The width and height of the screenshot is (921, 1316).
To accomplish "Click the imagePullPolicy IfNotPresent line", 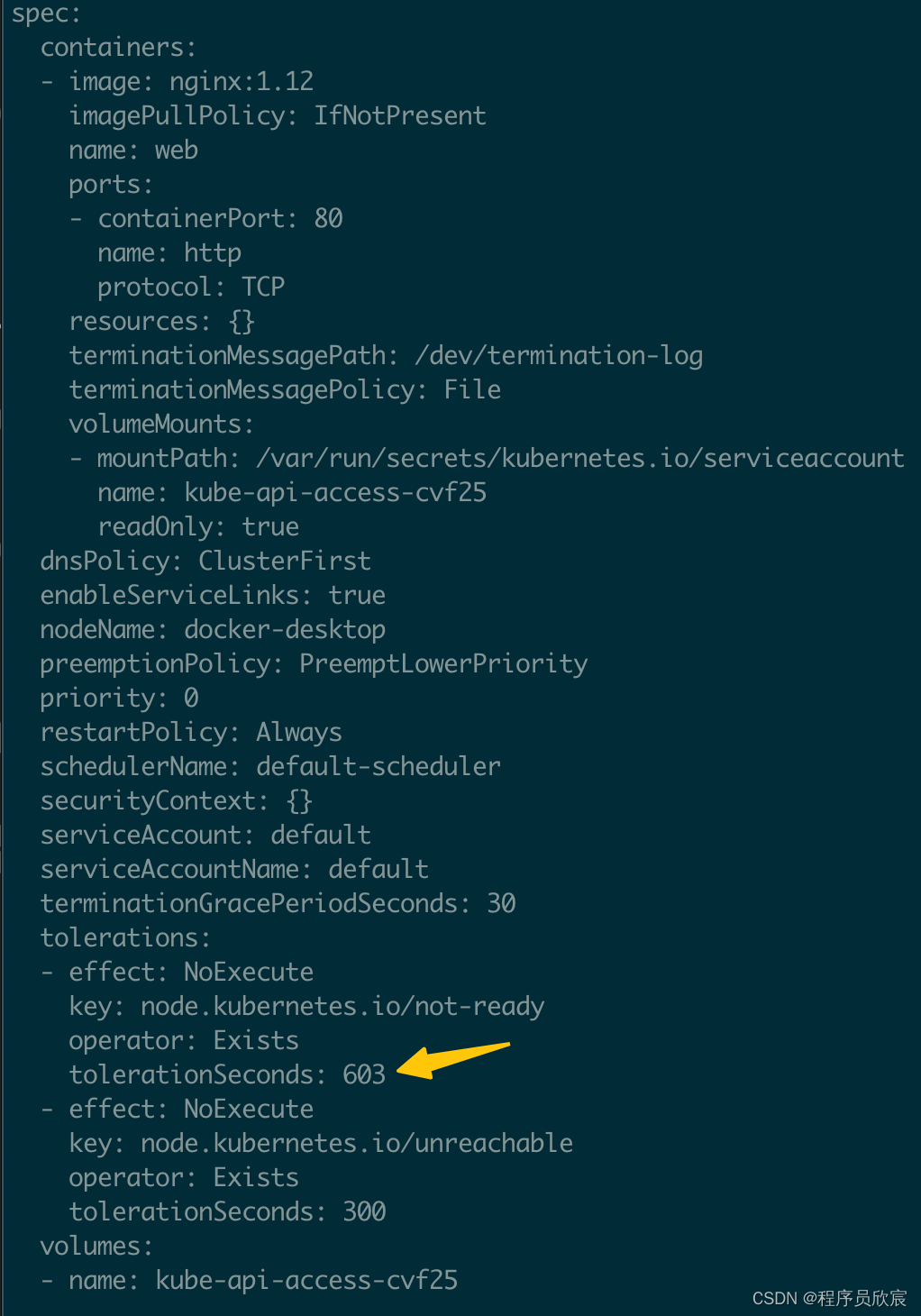I will (x=278, y=115).
